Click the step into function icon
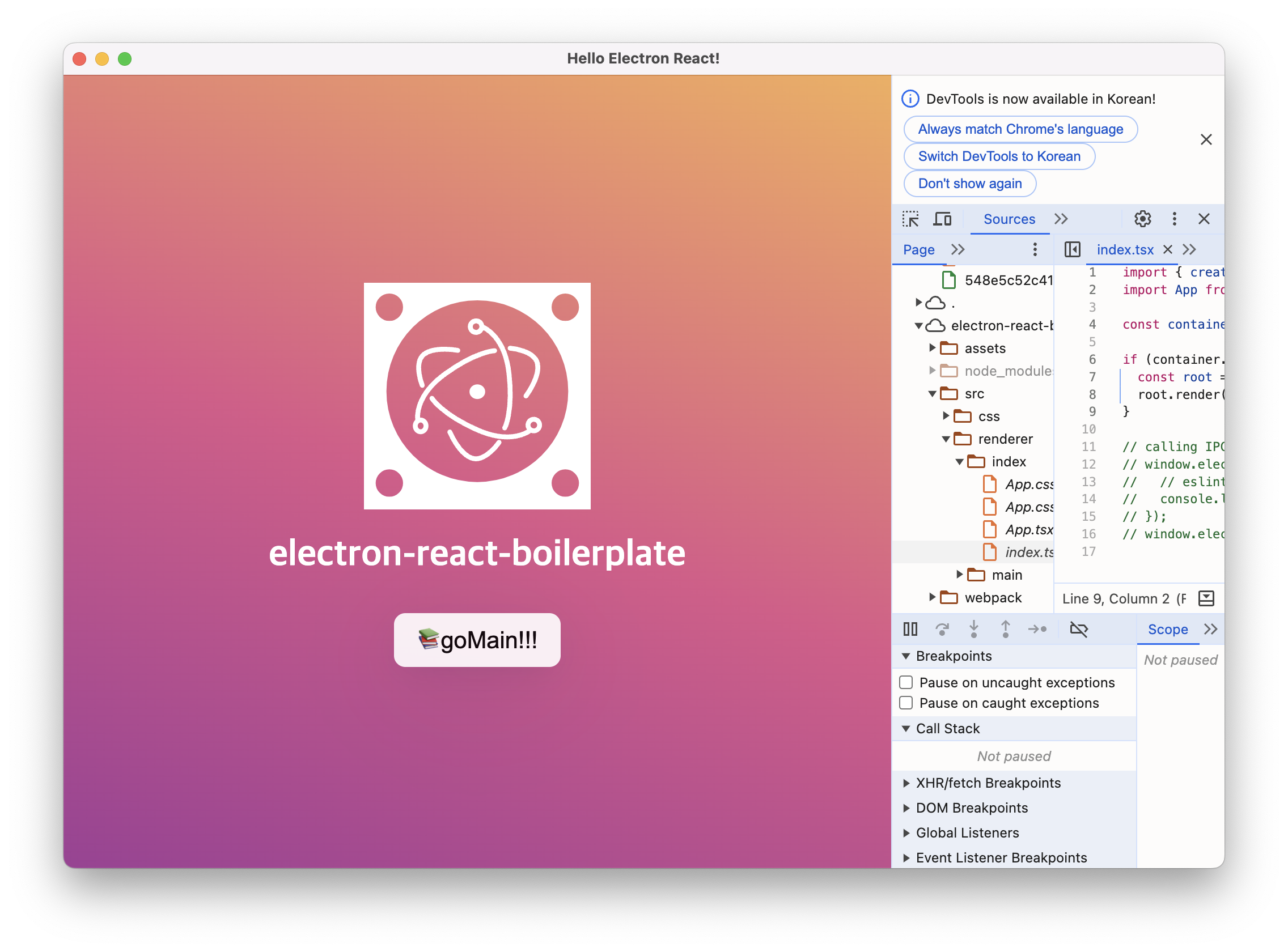Viewport: 1288px width, 952px height. [x=974, y=628]
